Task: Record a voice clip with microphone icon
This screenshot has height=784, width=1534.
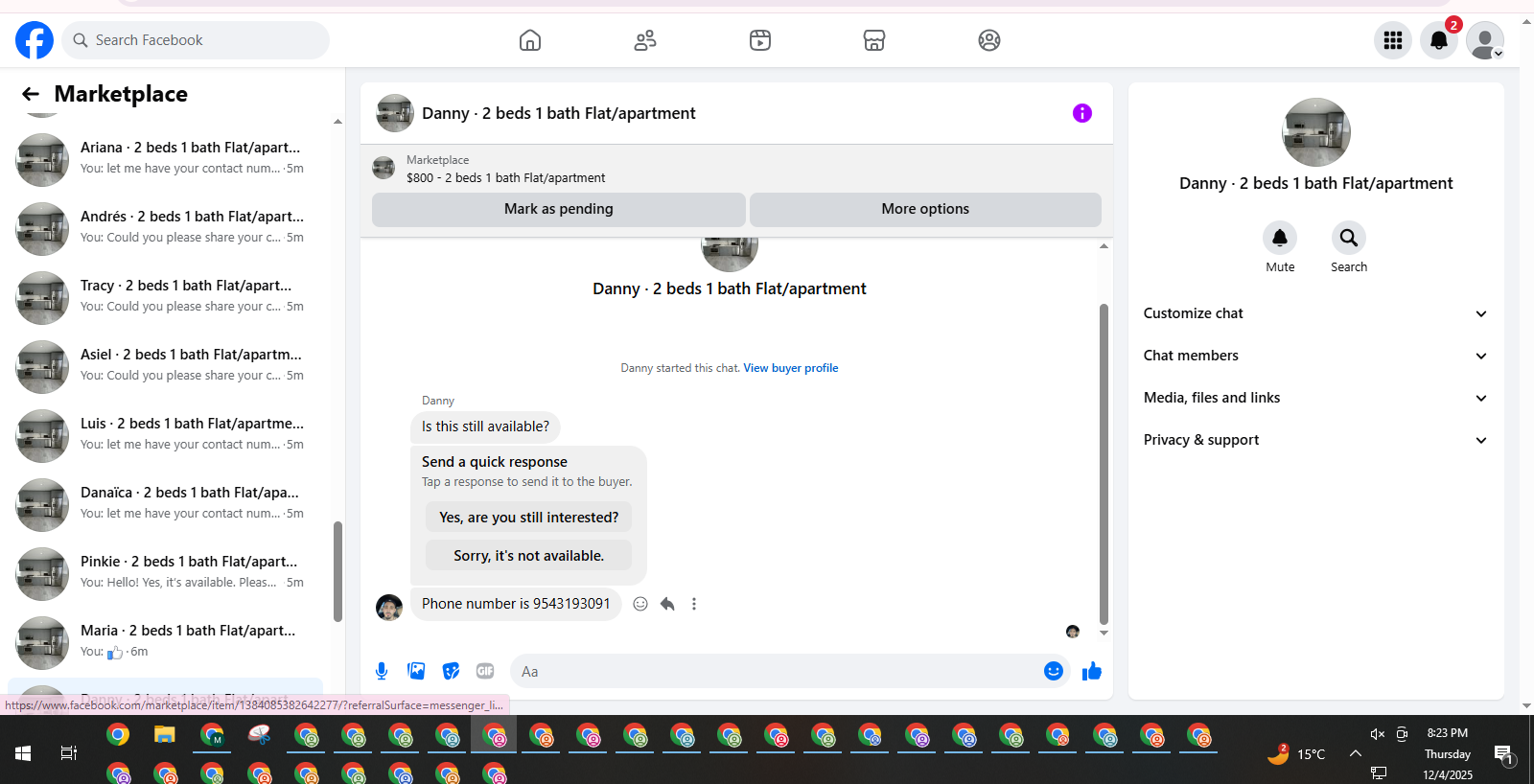Action: click(x=382, y=671)
